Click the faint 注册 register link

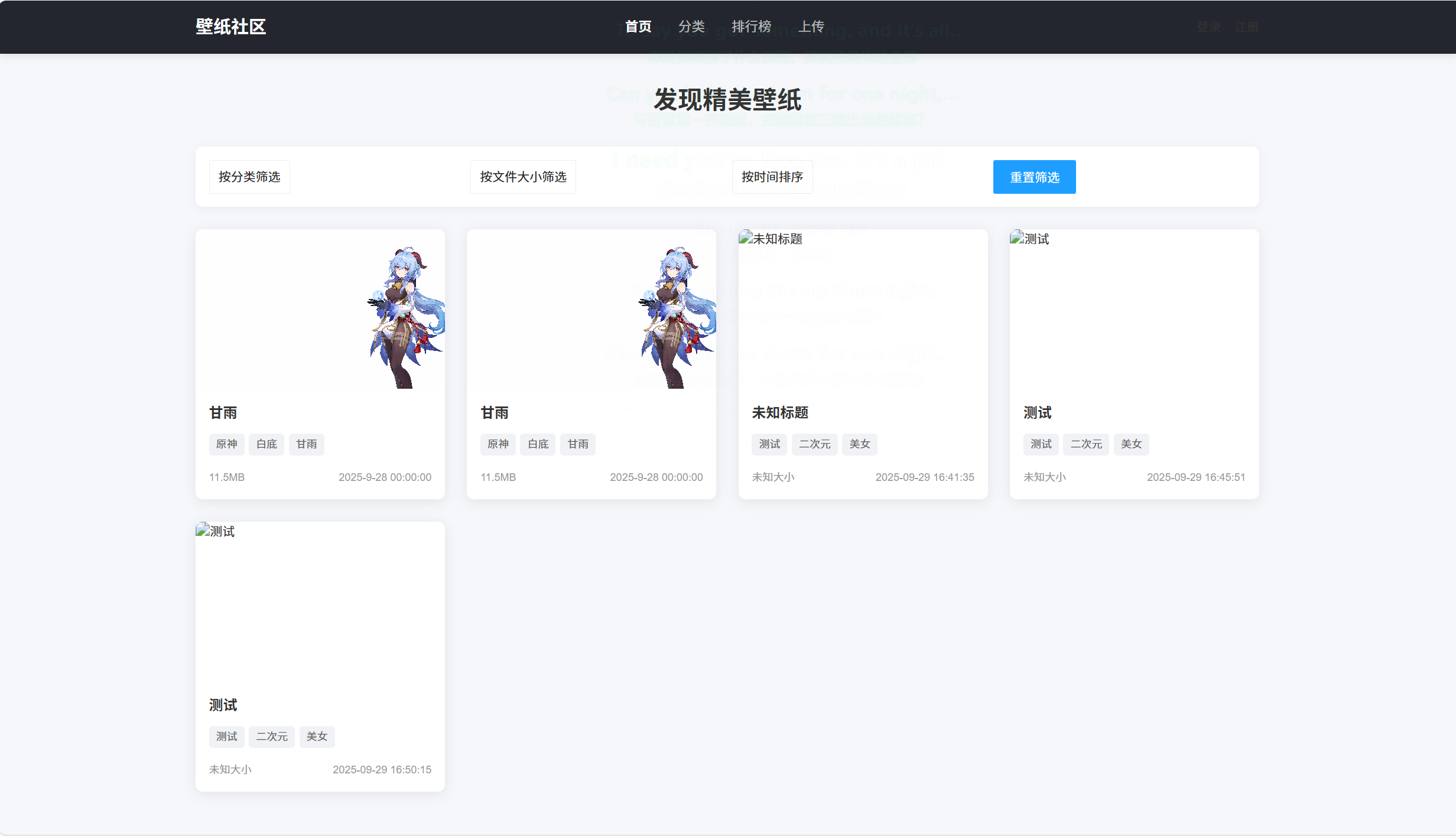point(1246,27)
